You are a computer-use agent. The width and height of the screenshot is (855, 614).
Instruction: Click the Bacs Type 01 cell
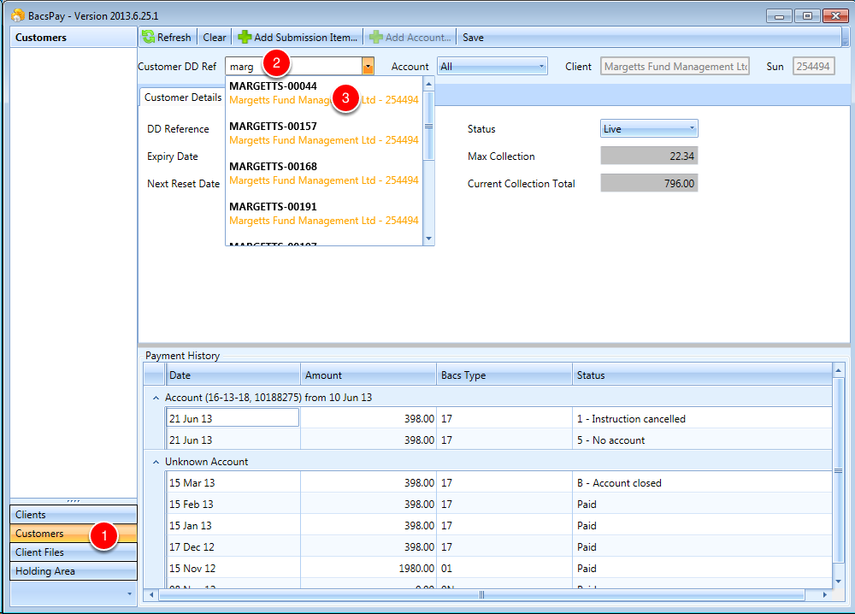[504, 568]
